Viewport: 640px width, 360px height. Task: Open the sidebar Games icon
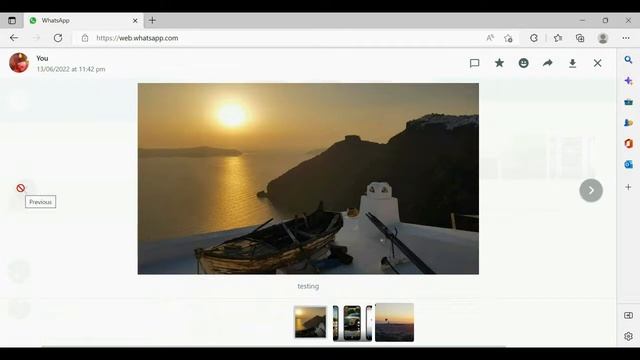pos(629,122)
